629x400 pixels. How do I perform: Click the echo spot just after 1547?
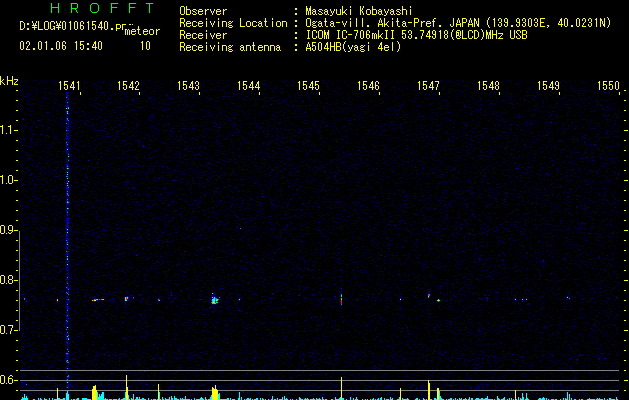[438, 300]
